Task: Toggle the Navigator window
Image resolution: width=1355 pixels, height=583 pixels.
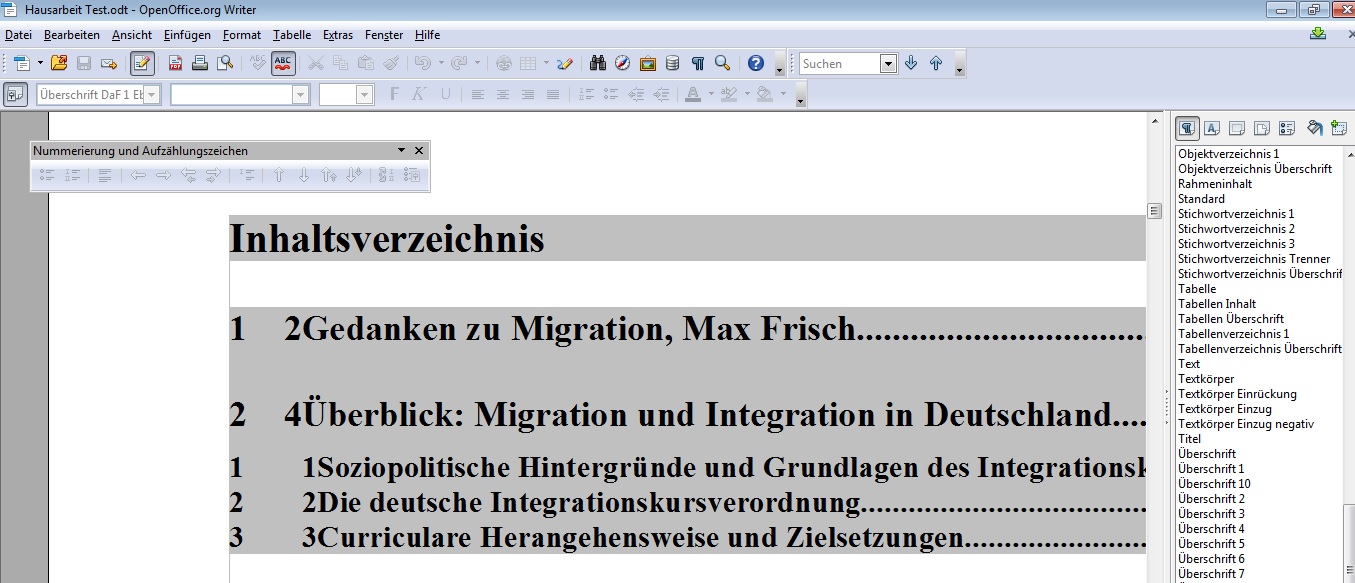Action: pyautogui.click(x=622, y=63)
